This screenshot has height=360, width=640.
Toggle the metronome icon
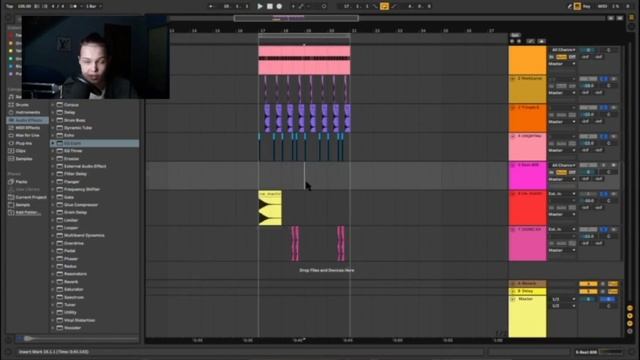(x=73, y=6)
